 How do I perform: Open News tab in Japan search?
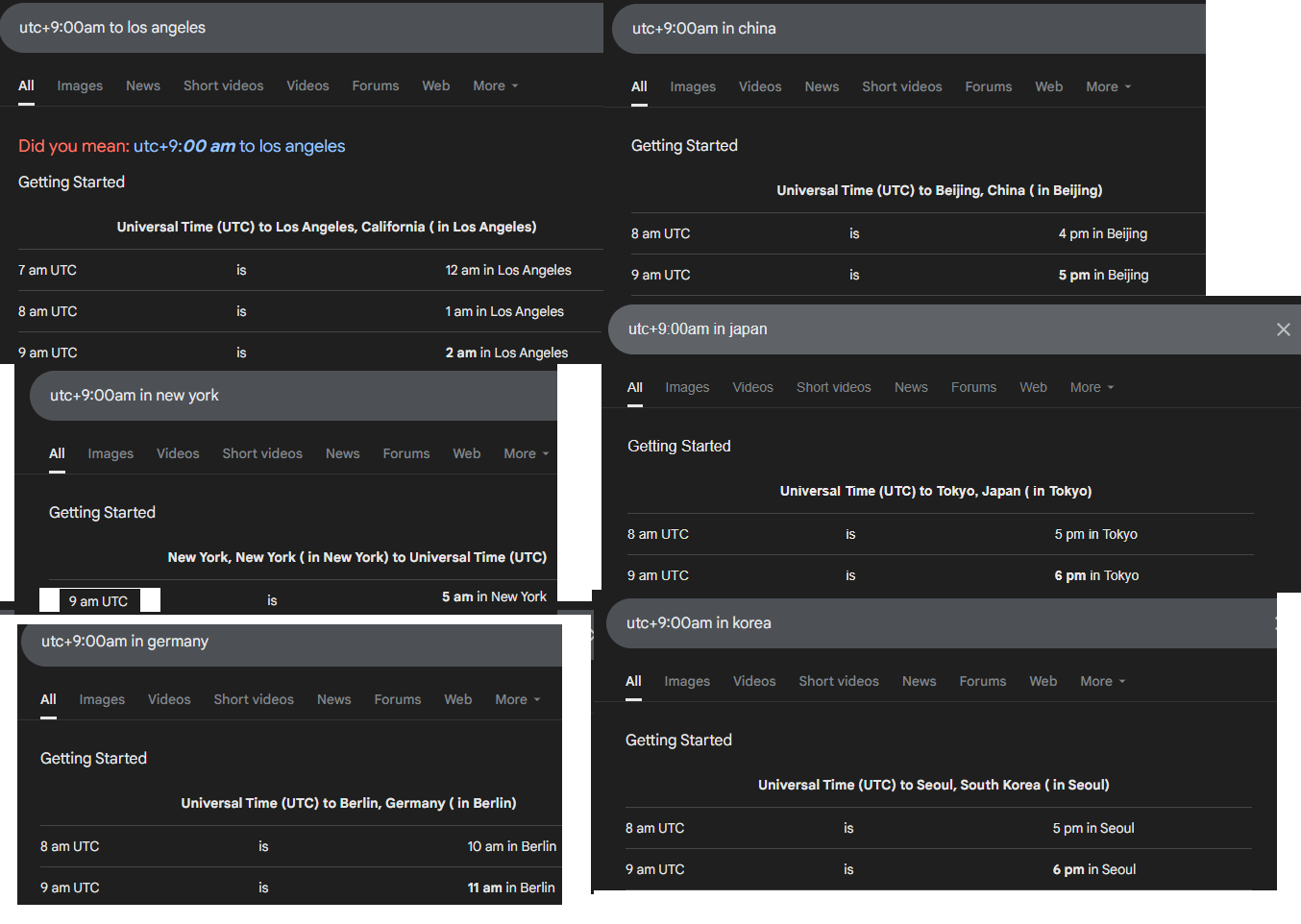tap(912, 387)
